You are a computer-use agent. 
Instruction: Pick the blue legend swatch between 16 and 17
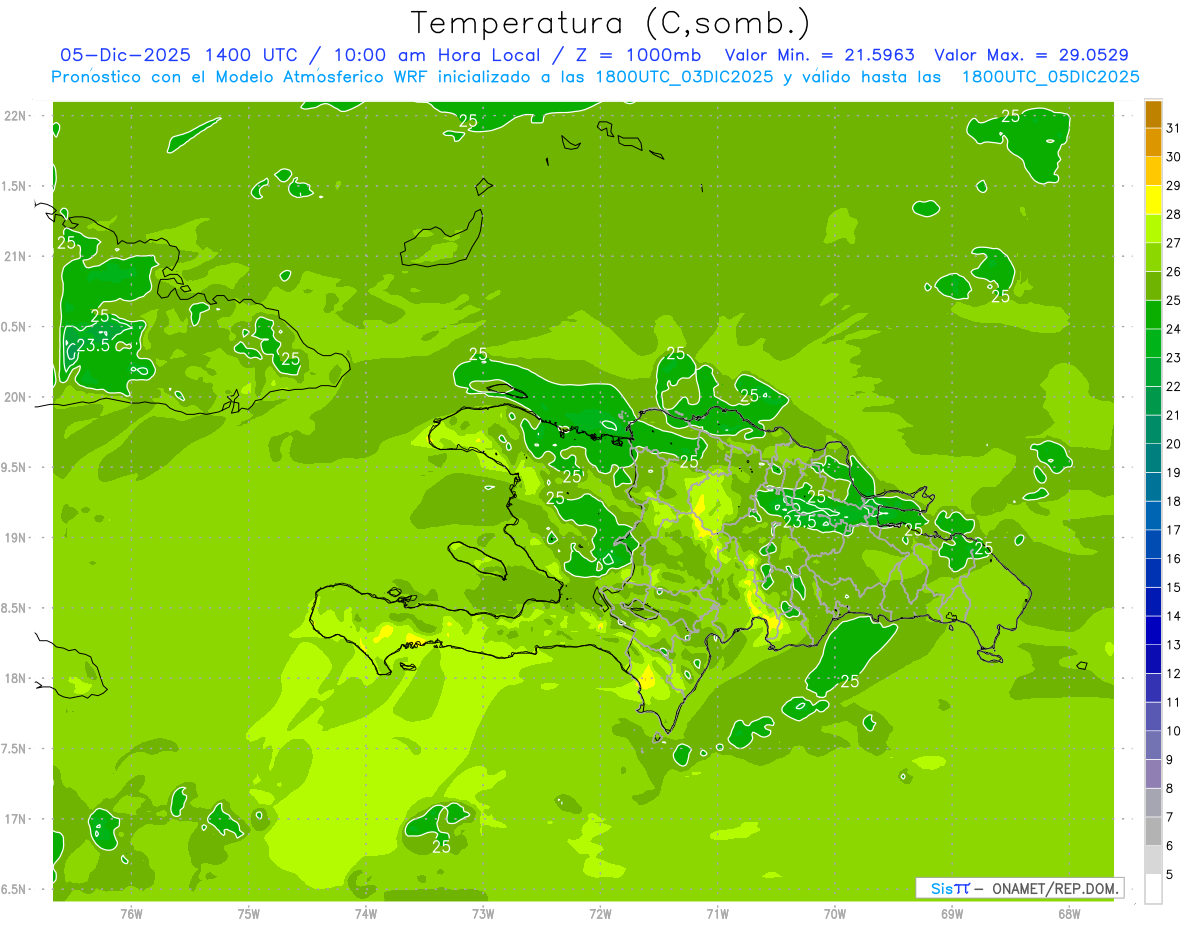coord(1153,544)
